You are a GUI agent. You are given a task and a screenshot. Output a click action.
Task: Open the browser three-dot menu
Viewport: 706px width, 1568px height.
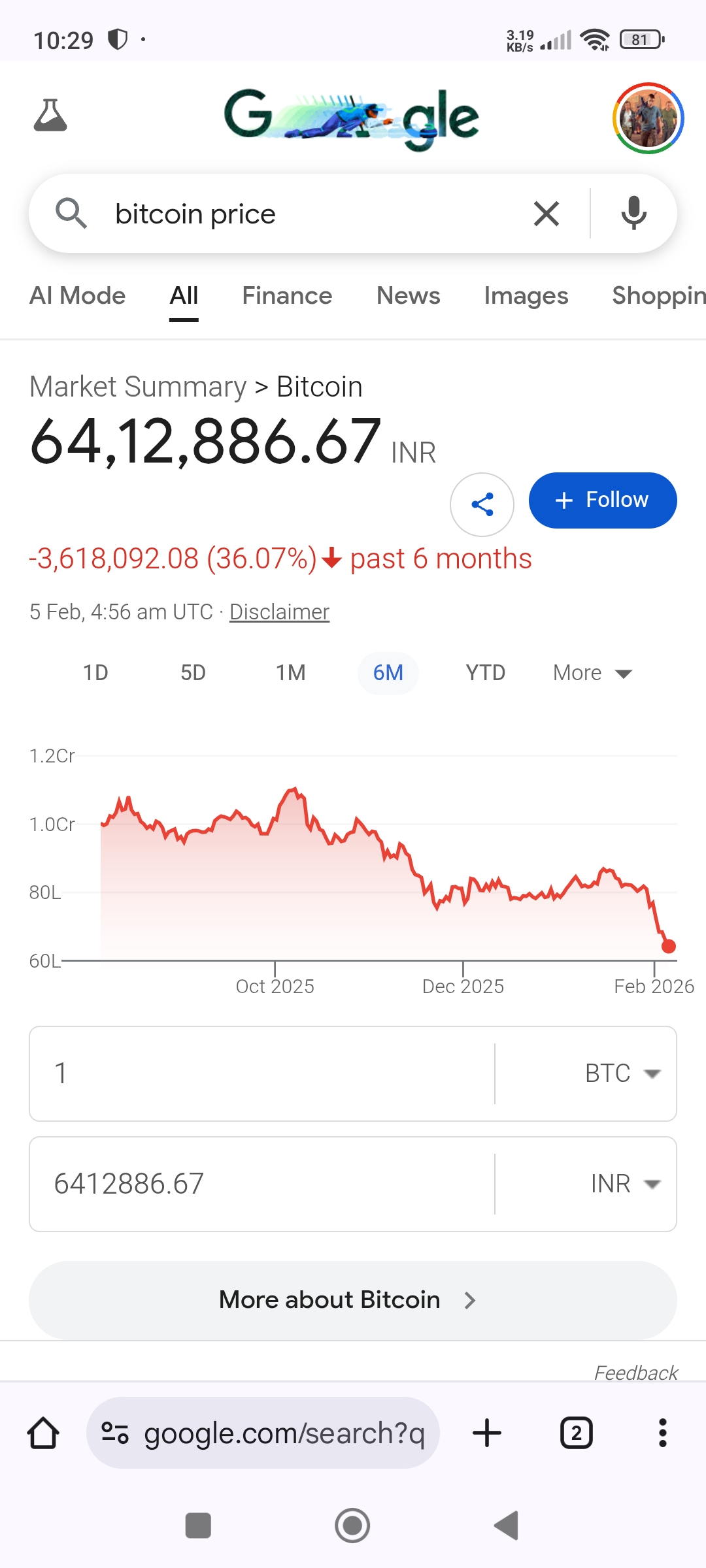[662, 1433]
